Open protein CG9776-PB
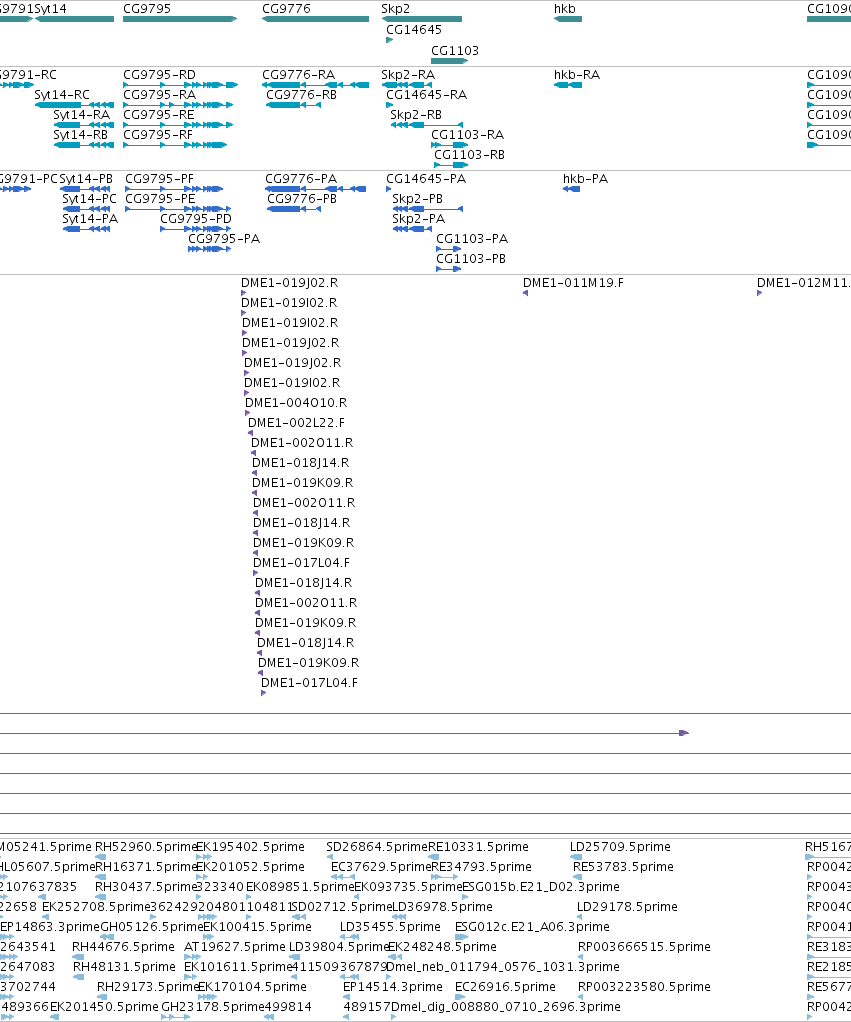This screenshot has height=1022, width=851. coord(294,209)
